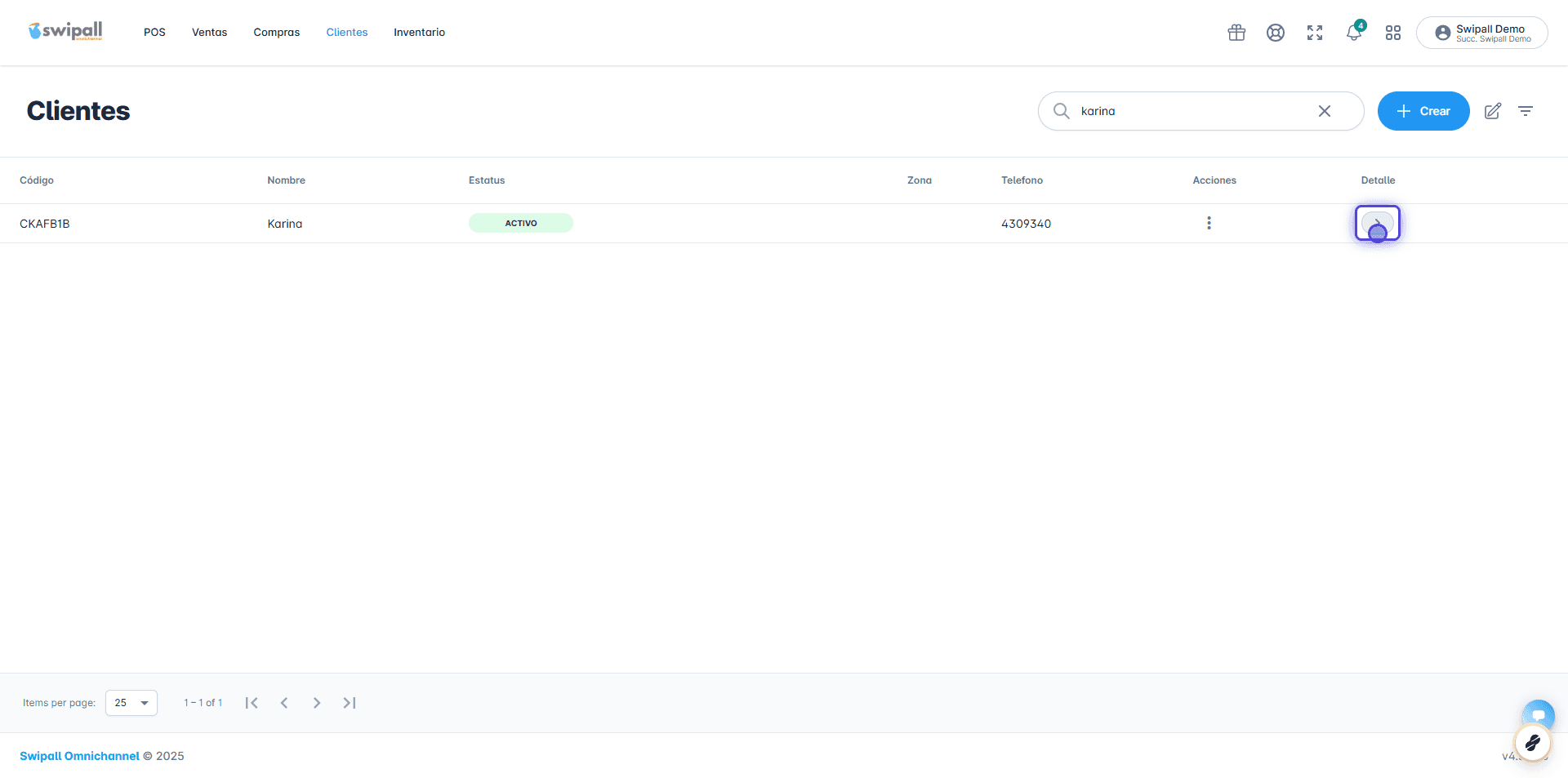Image resolution: width=1568 pixels, height=778 pixels.
Task: Open actions menu for Karina
Action: click(1209, 223)
